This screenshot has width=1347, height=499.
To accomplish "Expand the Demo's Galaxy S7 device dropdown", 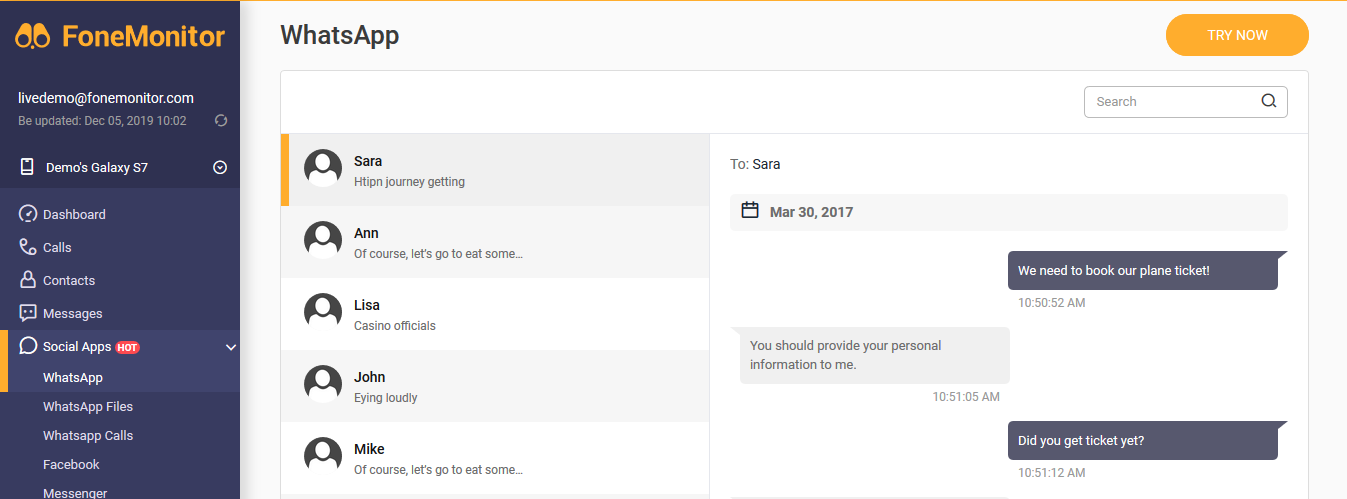I will point(220,168).
